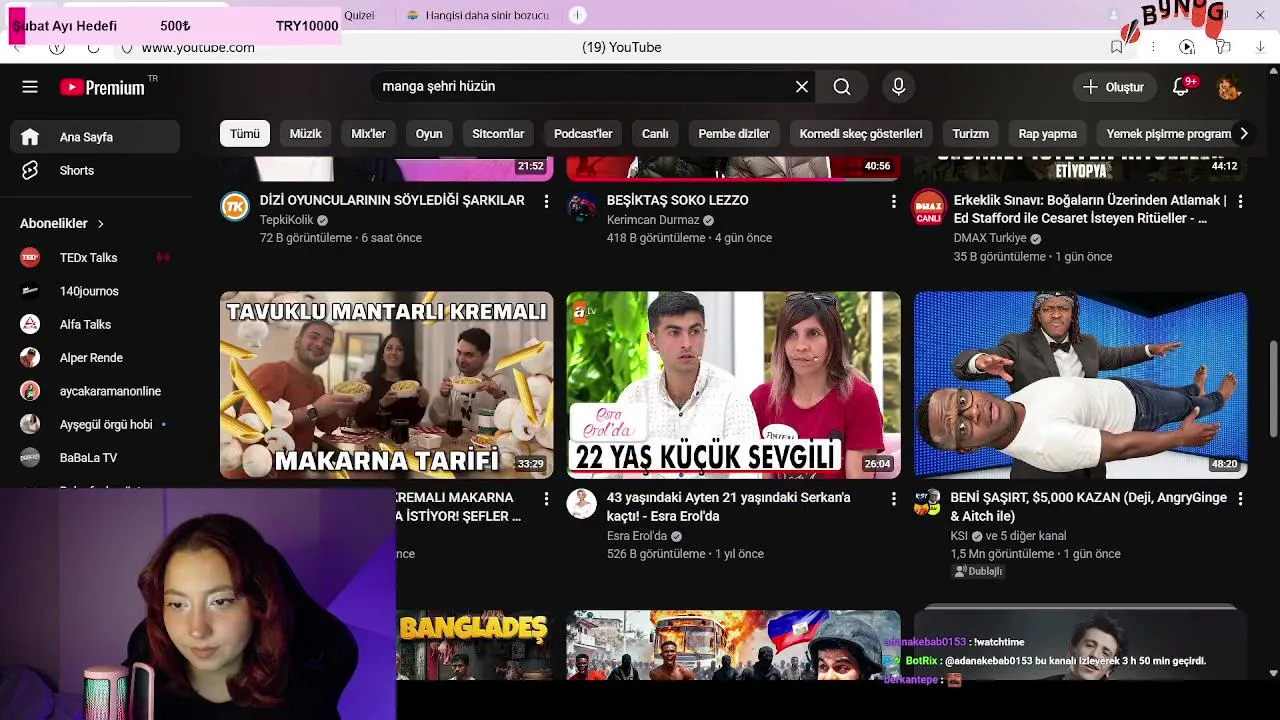Click the browser downloads icon
Image resolution: width=1280 pixels, height=720 pixels.
point(1260,47)
